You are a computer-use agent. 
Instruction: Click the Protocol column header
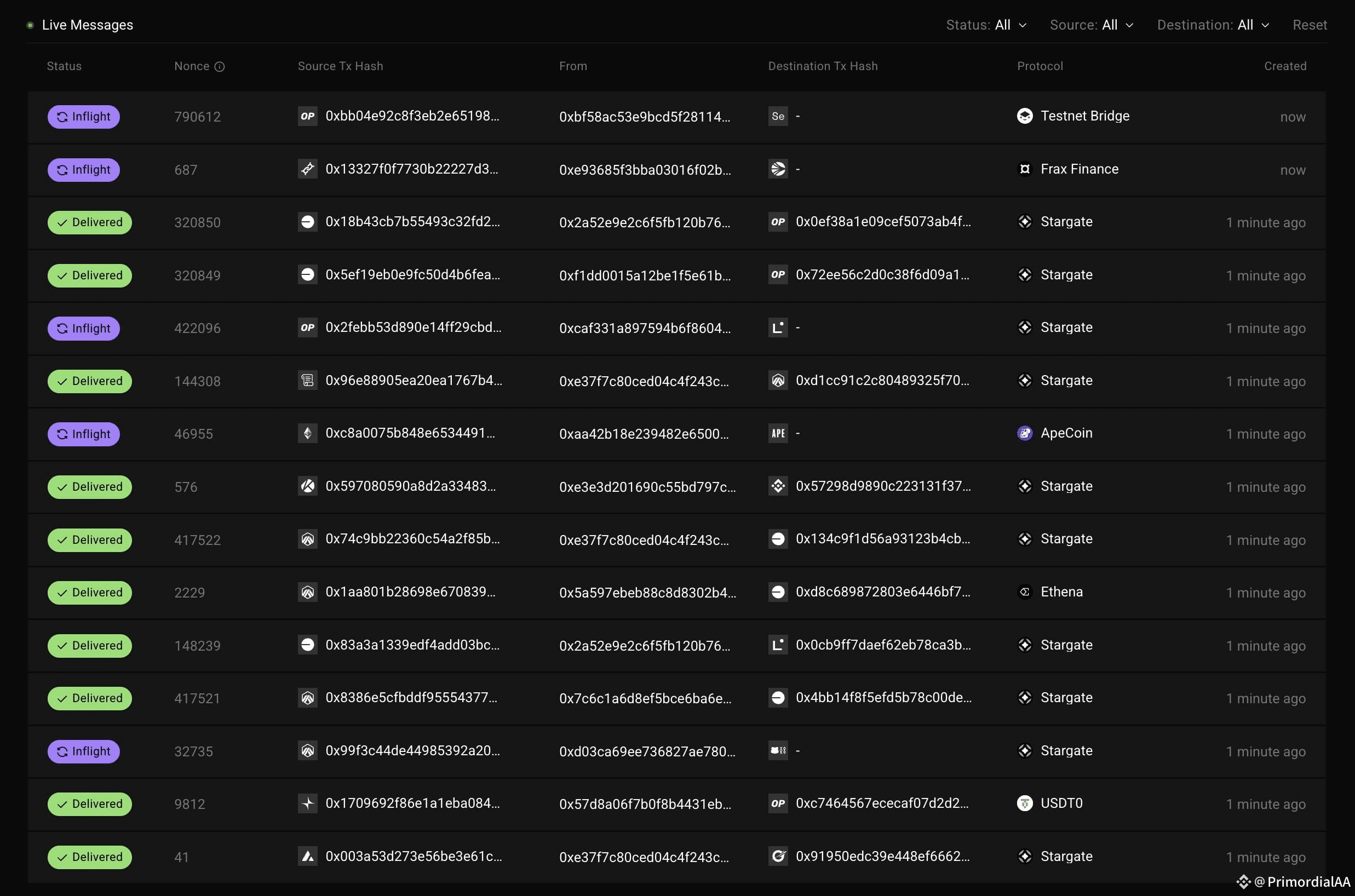[1040, 66]
